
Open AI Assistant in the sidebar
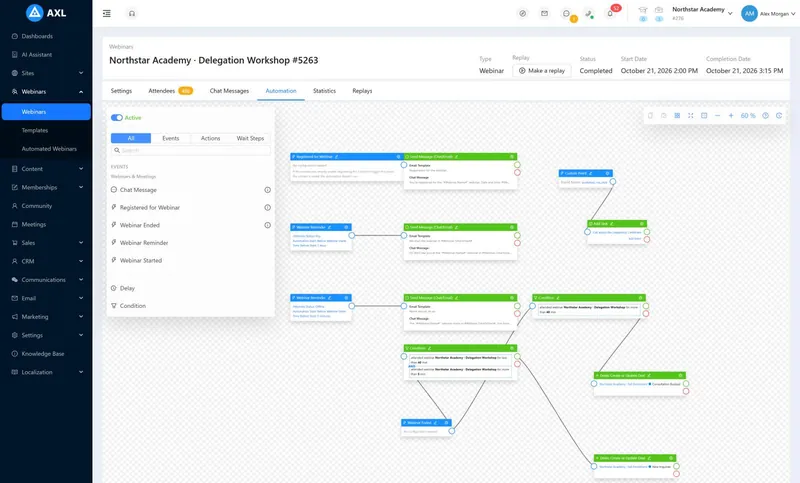click(36, 55)
